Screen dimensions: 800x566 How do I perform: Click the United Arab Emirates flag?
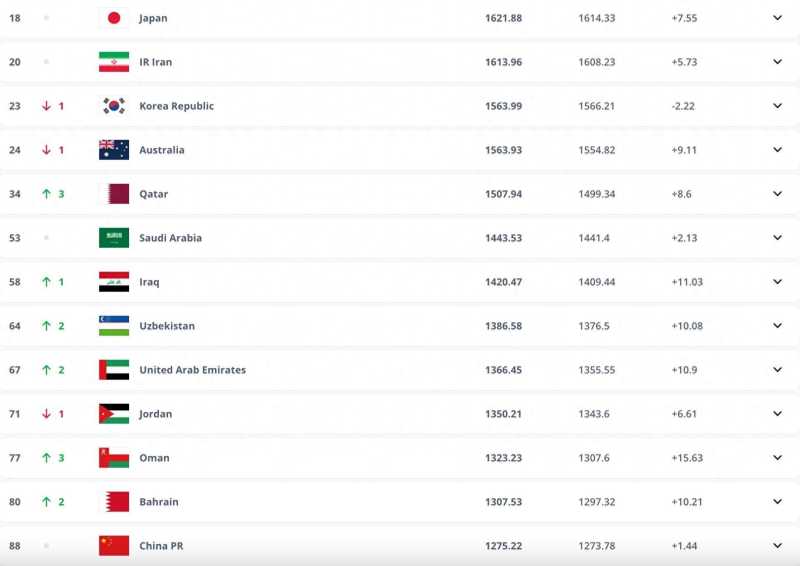[x=113, y=370]
